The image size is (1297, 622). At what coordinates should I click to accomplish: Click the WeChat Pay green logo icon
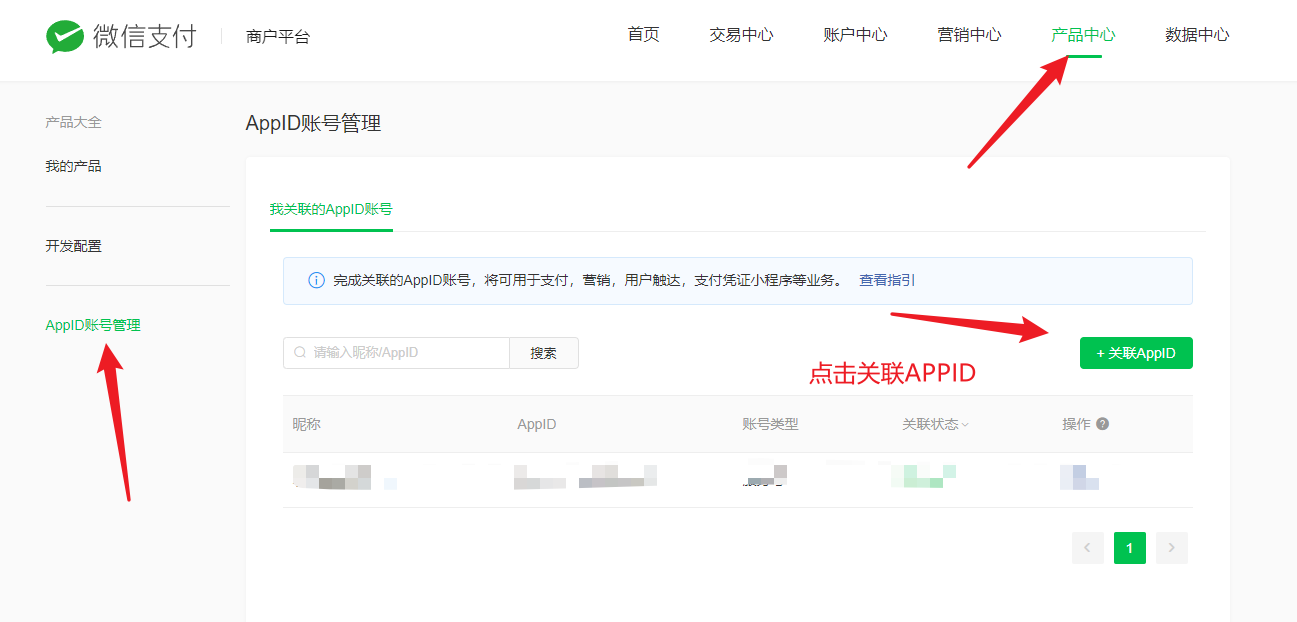pyautogui.click(x=65, y=37)
